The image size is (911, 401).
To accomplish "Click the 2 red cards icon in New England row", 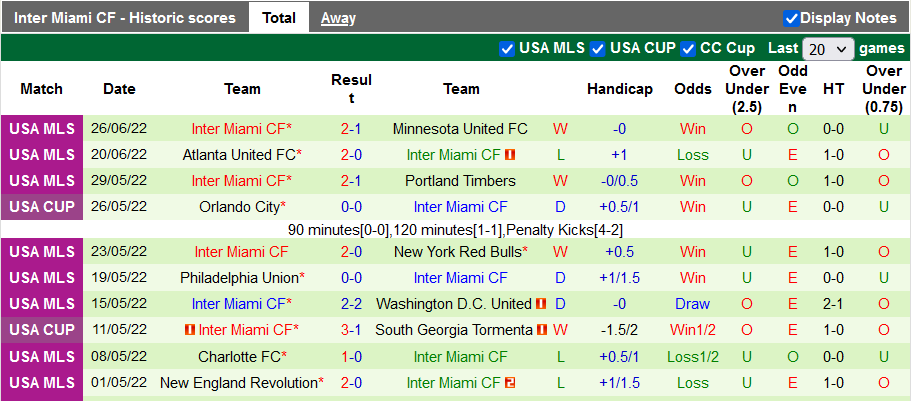I will [x=510, y=382].
